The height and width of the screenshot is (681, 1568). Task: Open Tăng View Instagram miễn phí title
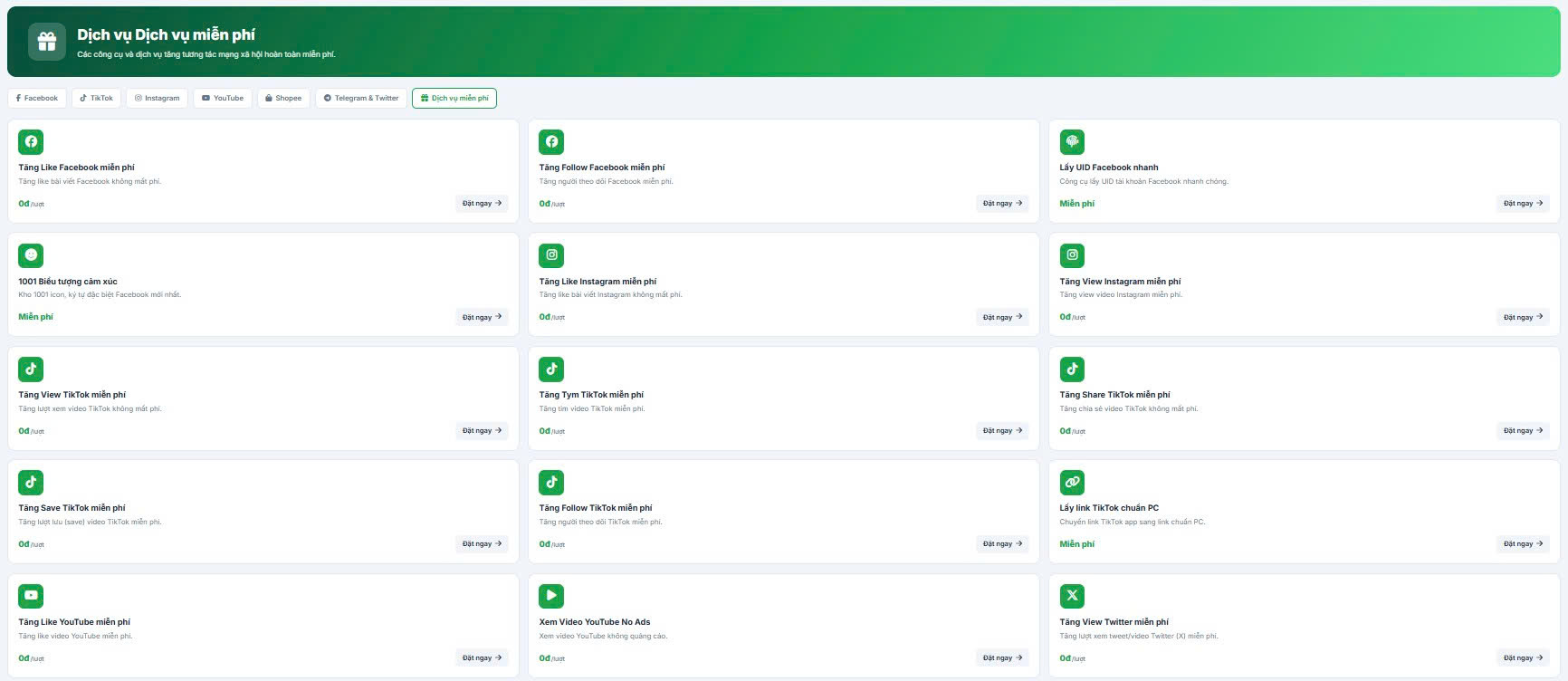click(x=1120, y=282)
